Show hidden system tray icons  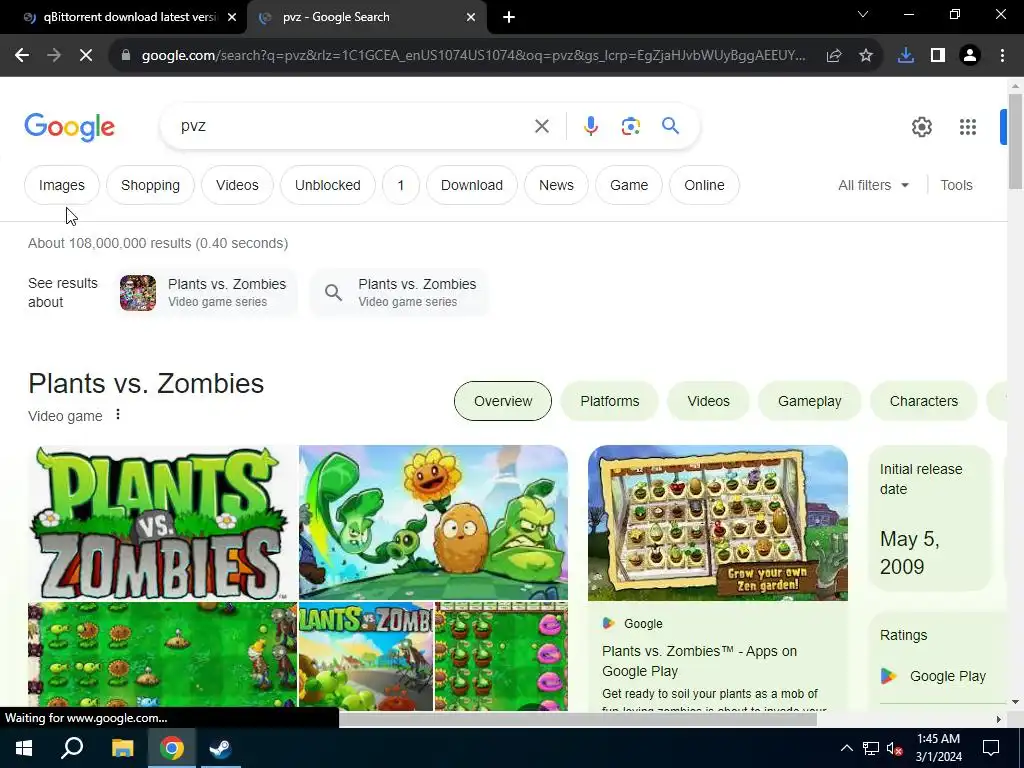(x=846, y=748)
